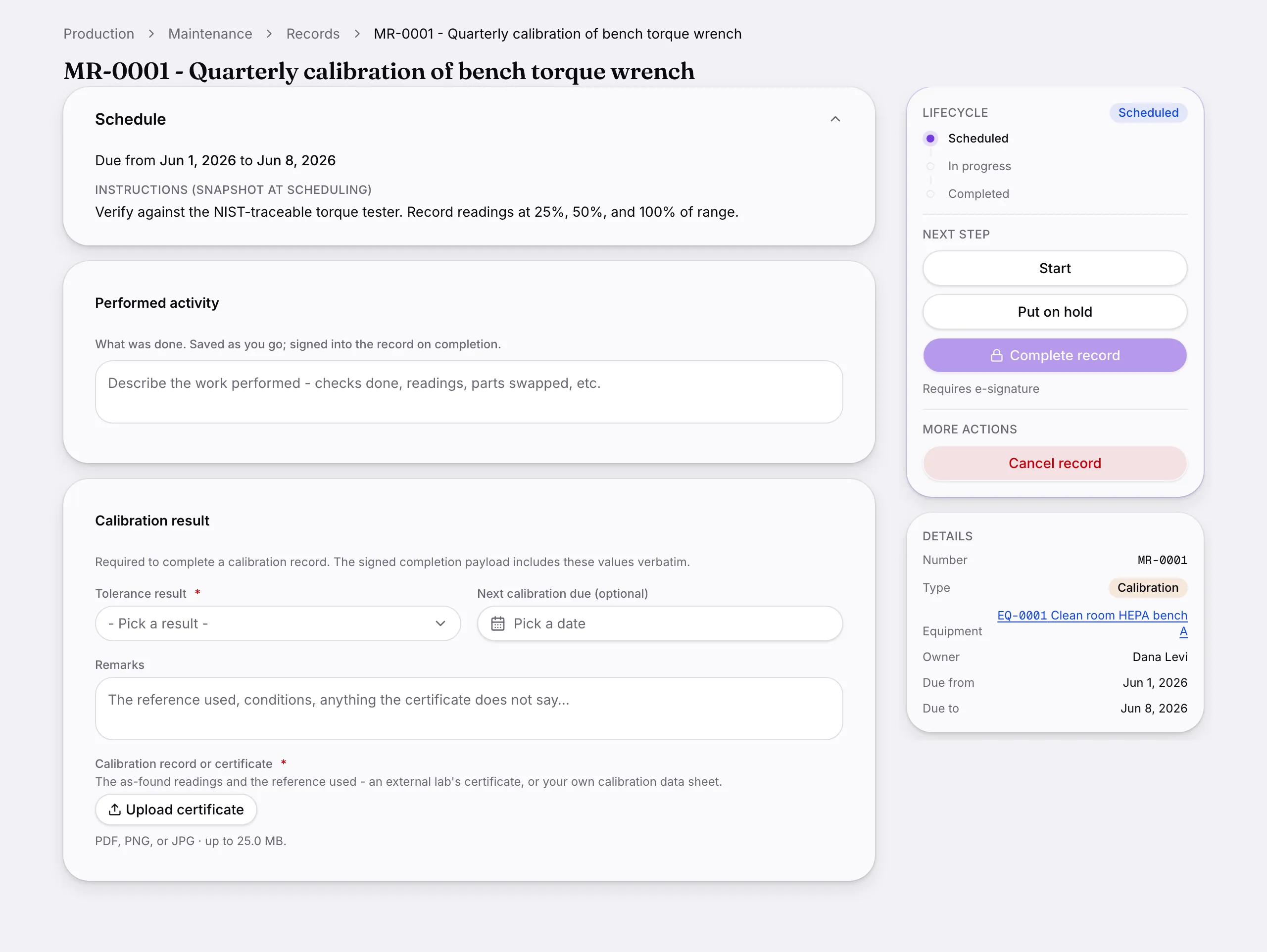This screenshot has width=1267, height=952.
Task: Click the PDF, PNG, or JPG size hint
Action: pos(190,841)
